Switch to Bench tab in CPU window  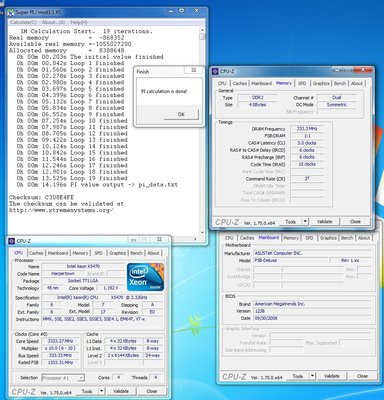136,253
